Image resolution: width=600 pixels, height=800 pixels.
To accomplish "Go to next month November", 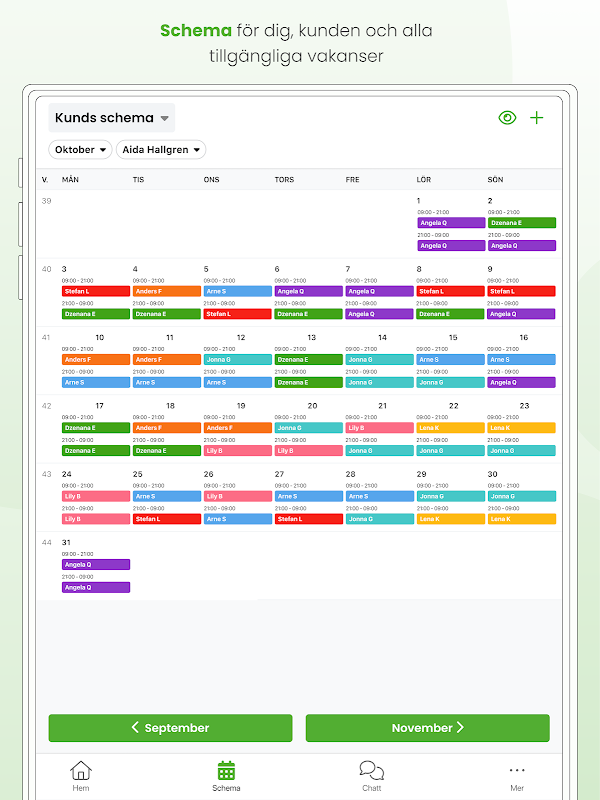I will 428,728.
